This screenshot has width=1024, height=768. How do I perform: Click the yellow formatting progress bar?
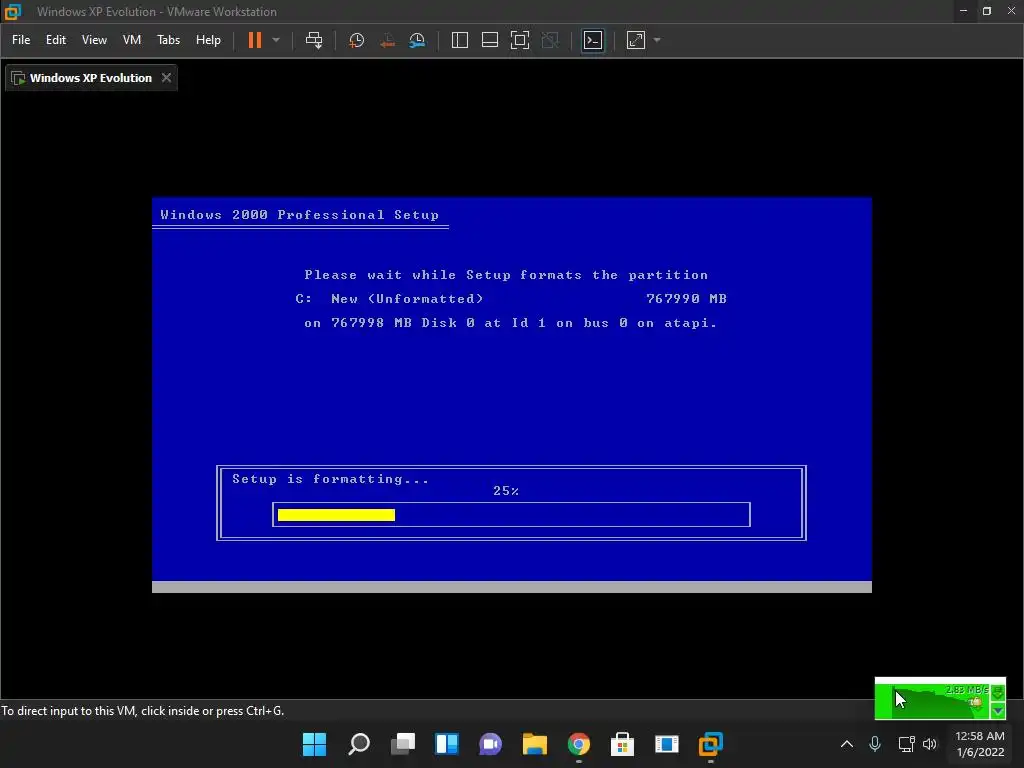(336, 515)
